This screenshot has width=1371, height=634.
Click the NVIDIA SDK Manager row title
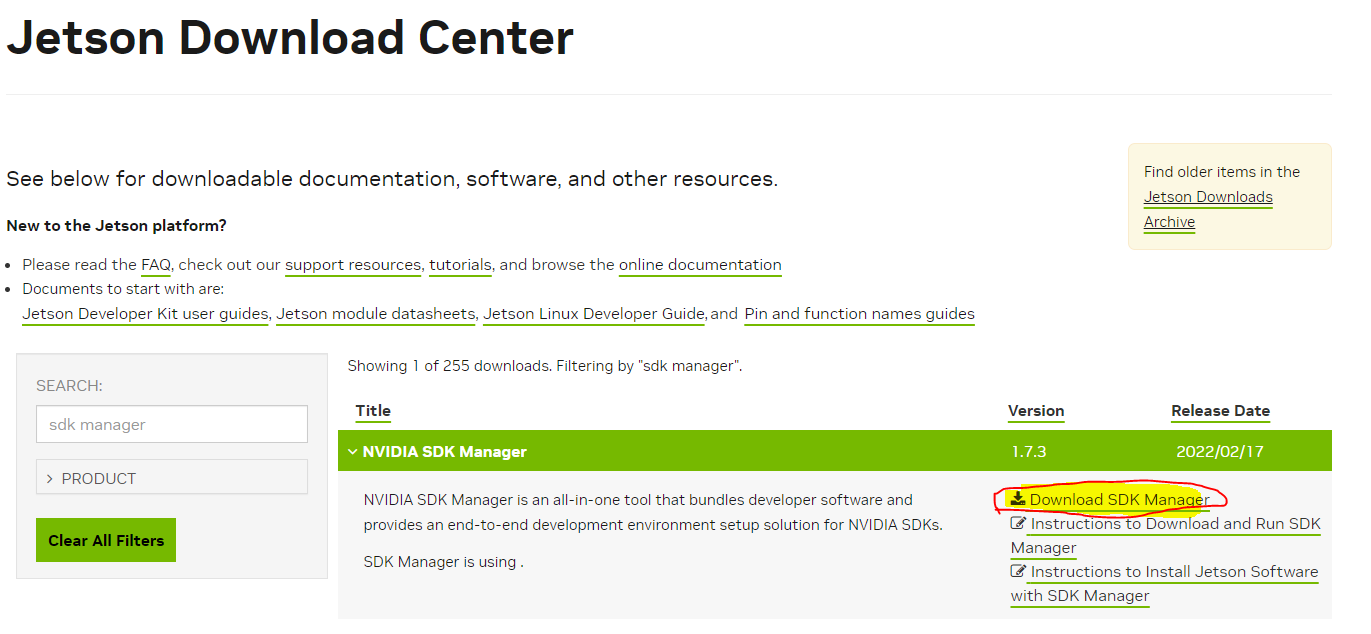444,452
